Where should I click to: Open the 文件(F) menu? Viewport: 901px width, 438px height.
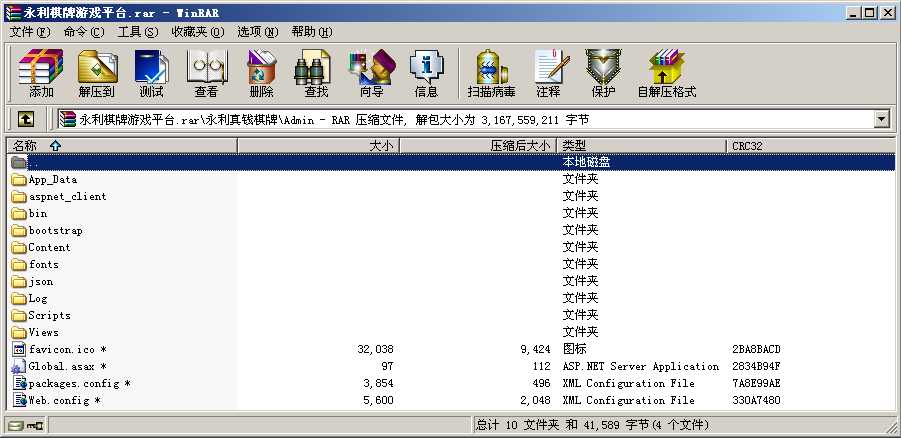click(30, 32)
